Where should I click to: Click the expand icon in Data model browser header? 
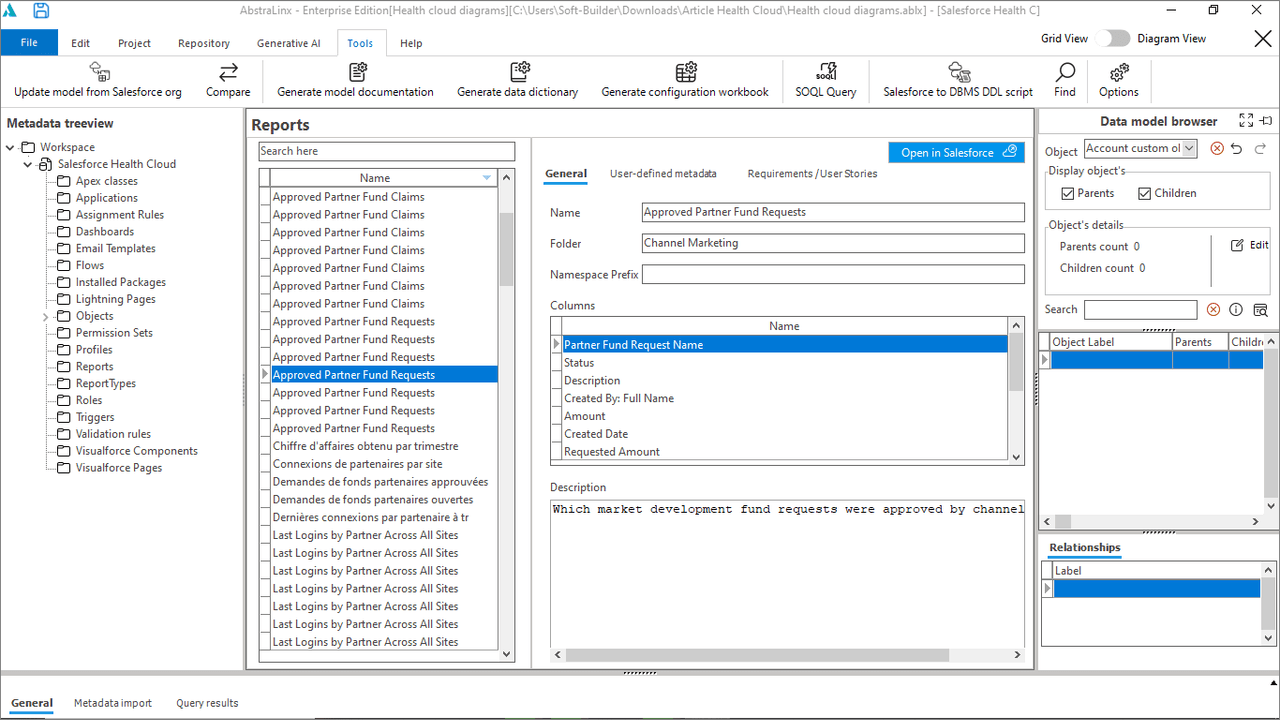point(1246,120)
